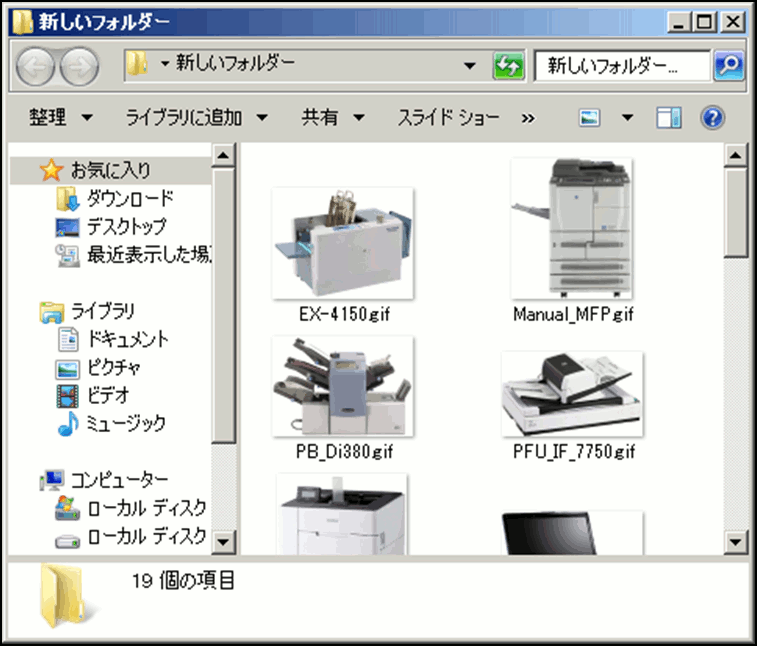Show hidden toolbar commands via » chevron
The width and height of the screenshot is (757, 646).
tap(528, 118)
